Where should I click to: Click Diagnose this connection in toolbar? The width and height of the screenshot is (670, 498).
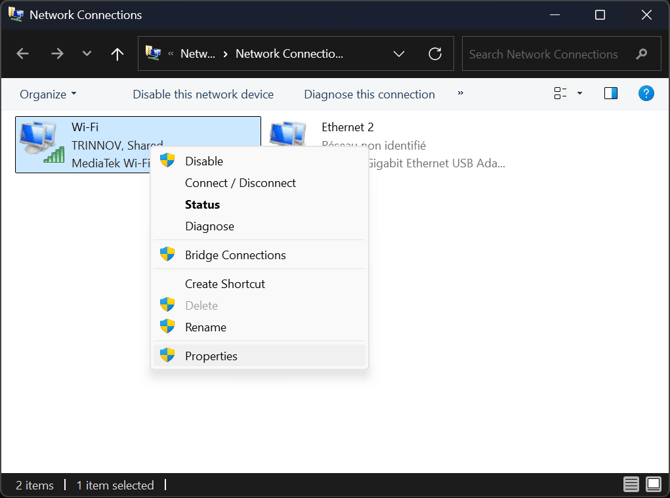coord(369,94)
